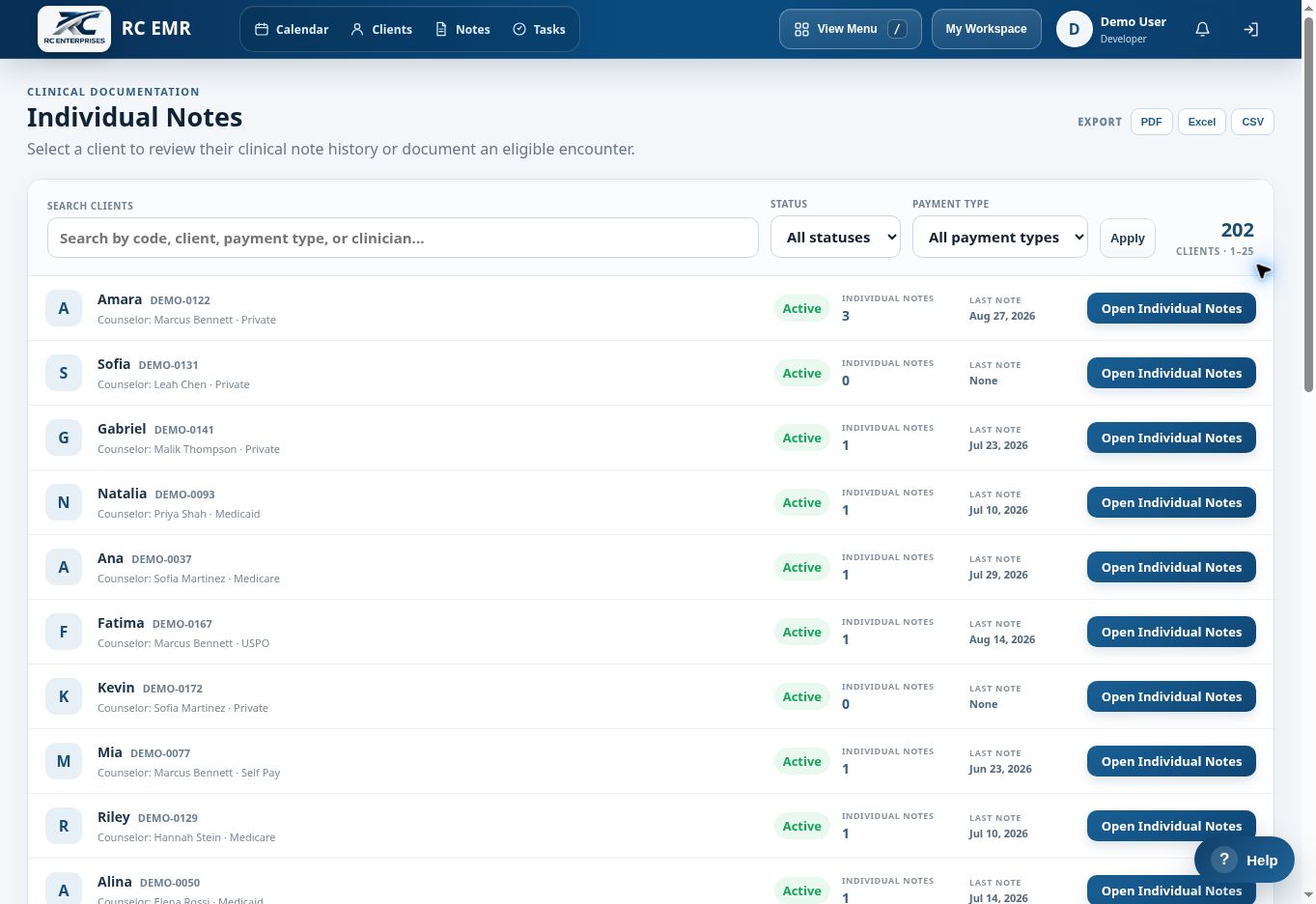This screenshot has width=1316, height=904.
Task: Open the Help question-mark widget
Action: (1244, 860)
